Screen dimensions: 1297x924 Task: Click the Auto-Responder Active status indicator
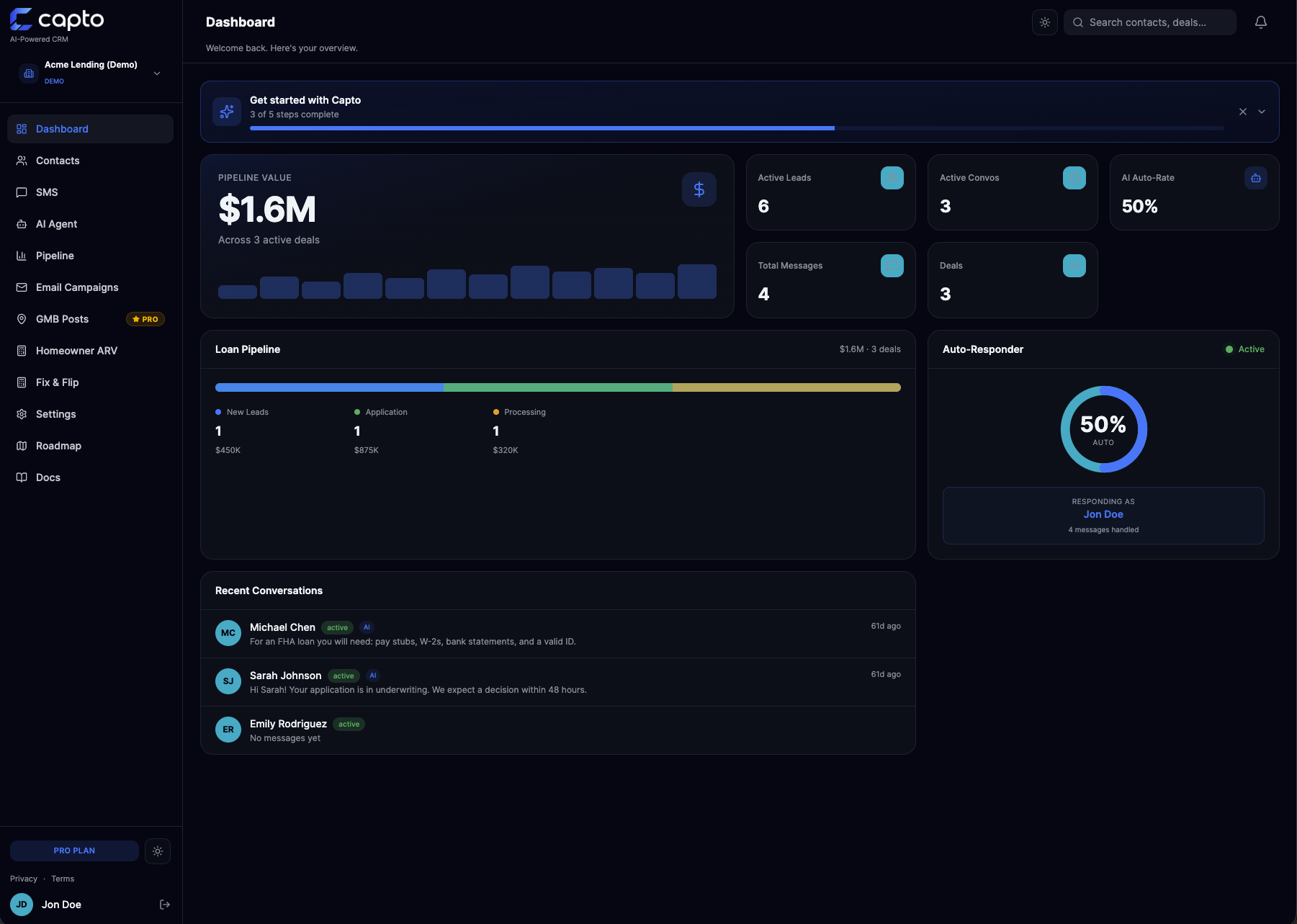point(1245,349)
